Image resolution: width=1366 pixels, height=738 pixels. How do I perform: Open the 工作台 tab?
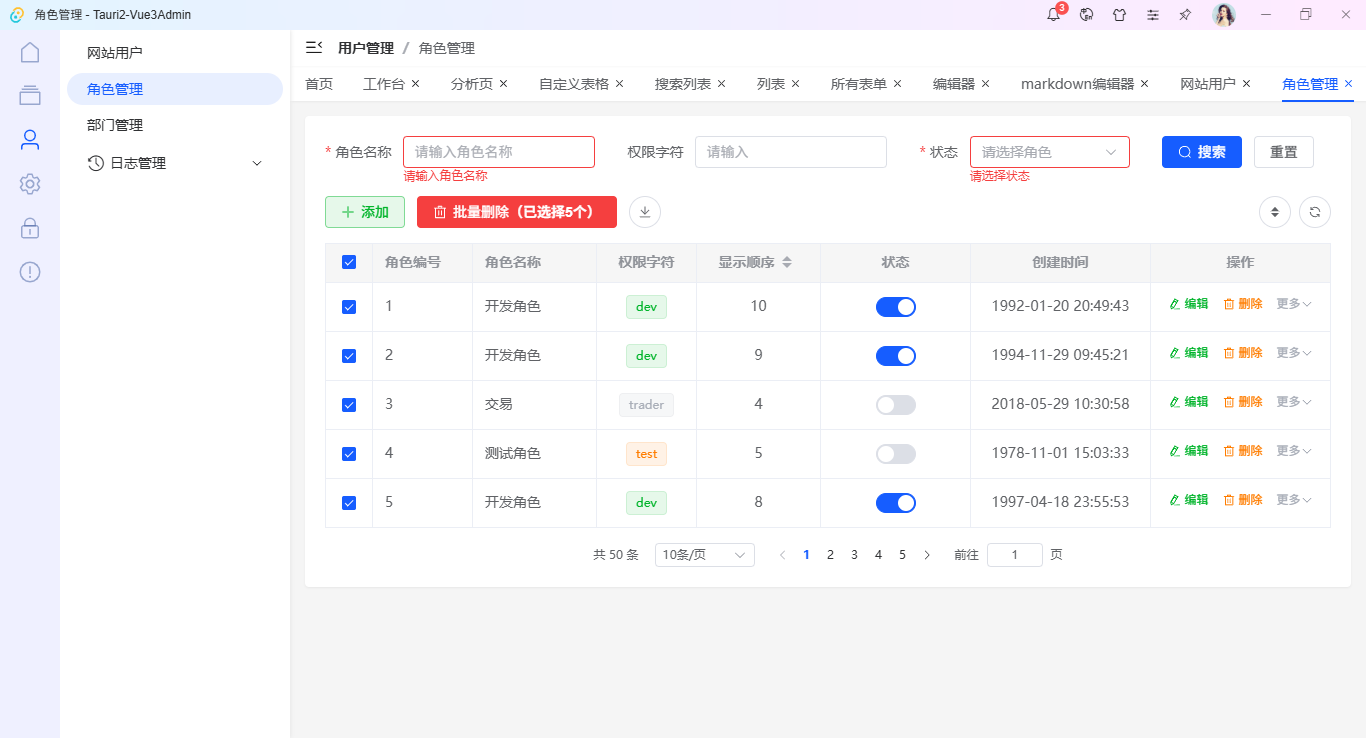click(384, 84)
